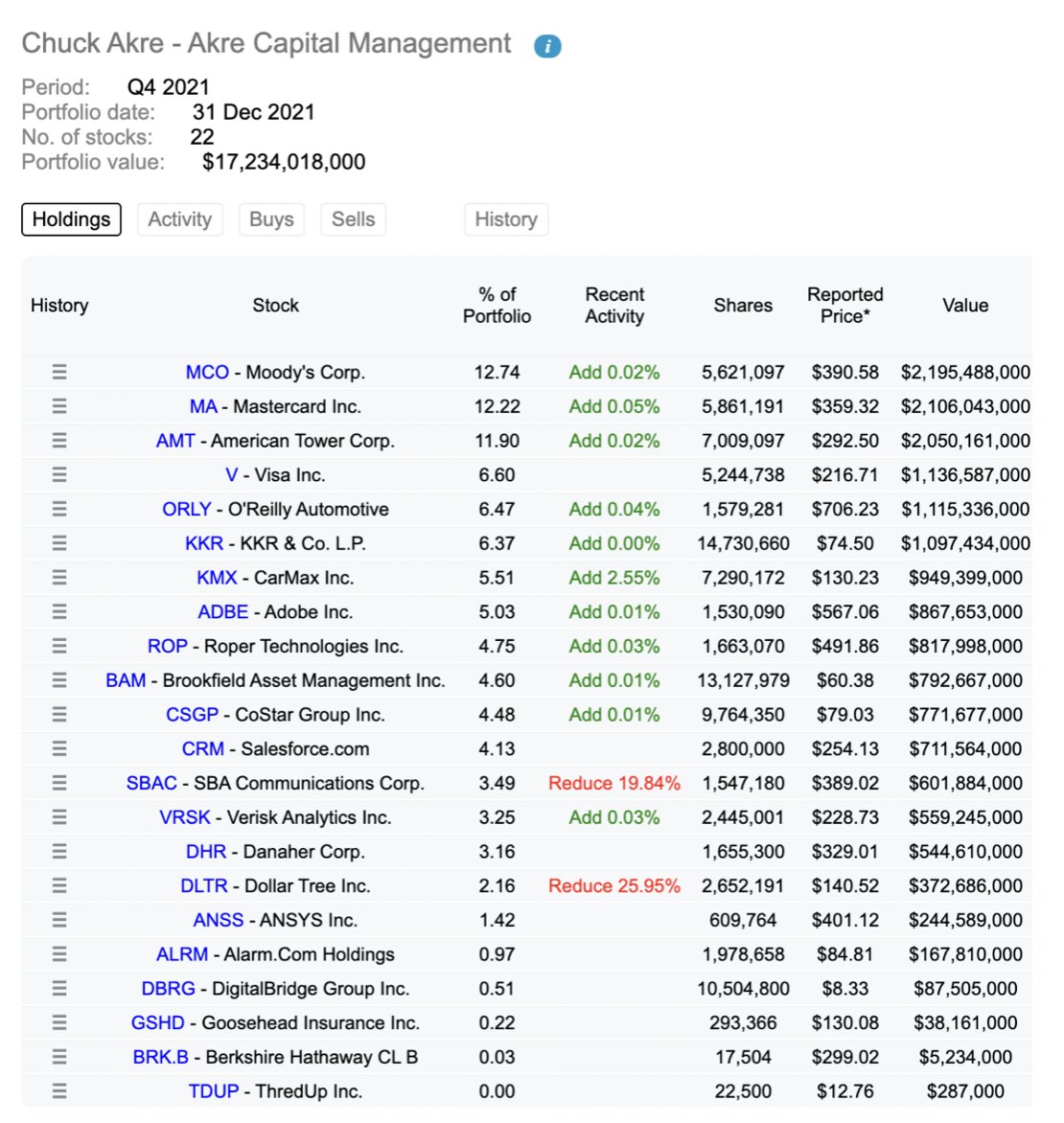This screenshot has height=1123, width=1064.
Task: Open history icon for ANSYS Inc. row
Action: pyautogui.click(x=59, y=920)
